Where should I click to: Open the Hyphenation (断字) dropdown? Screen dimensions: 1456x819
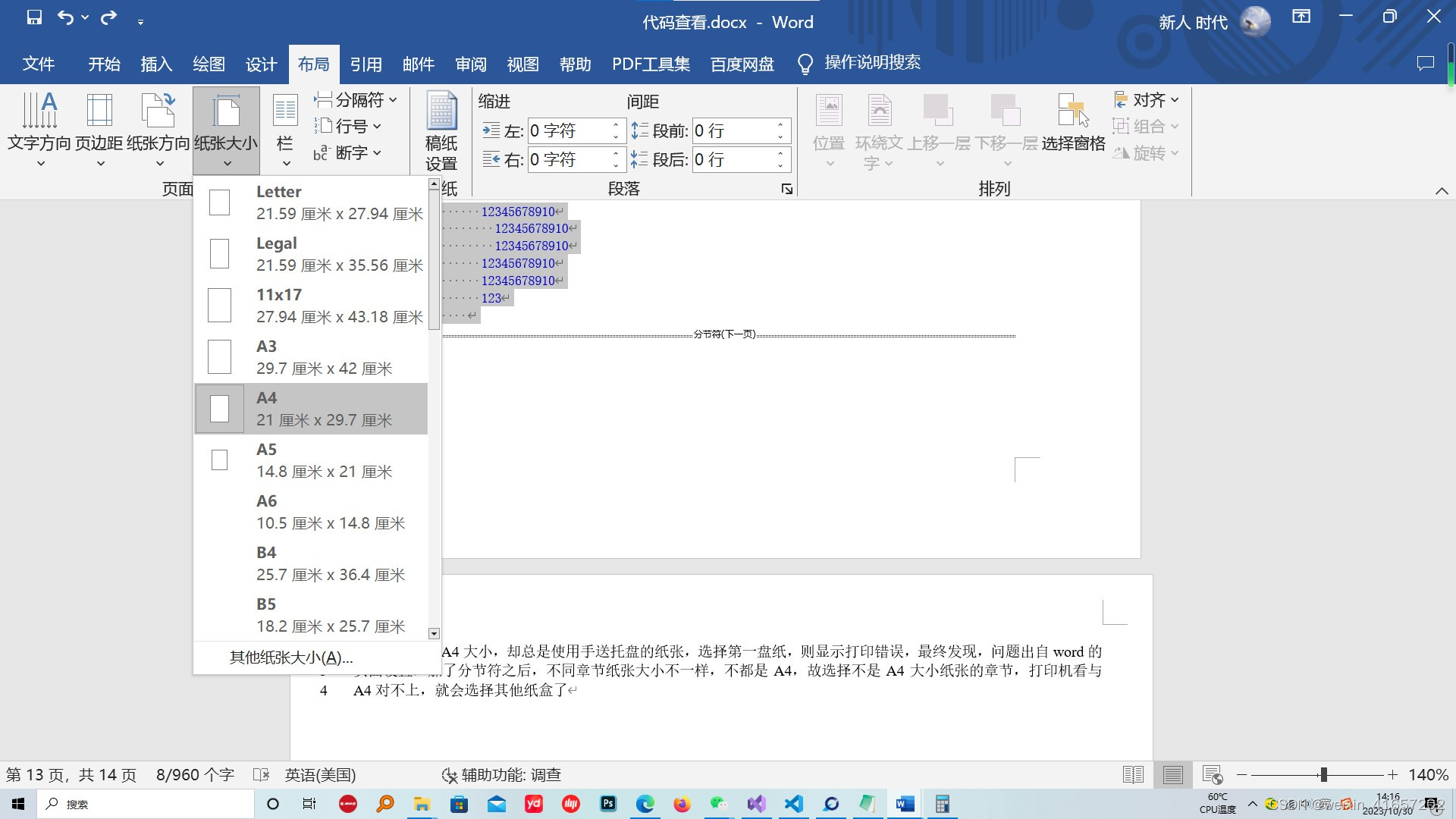point(347,152)
